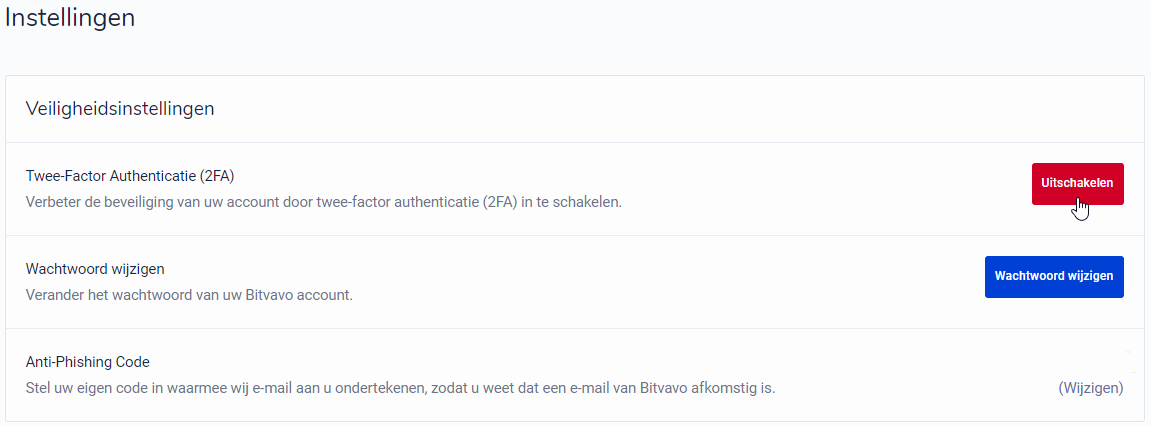This screenshot has height=426, width=1151.
Task: Open the (Wijzigen) link for Anti-Phishing Code
Action: (1091, 387)
